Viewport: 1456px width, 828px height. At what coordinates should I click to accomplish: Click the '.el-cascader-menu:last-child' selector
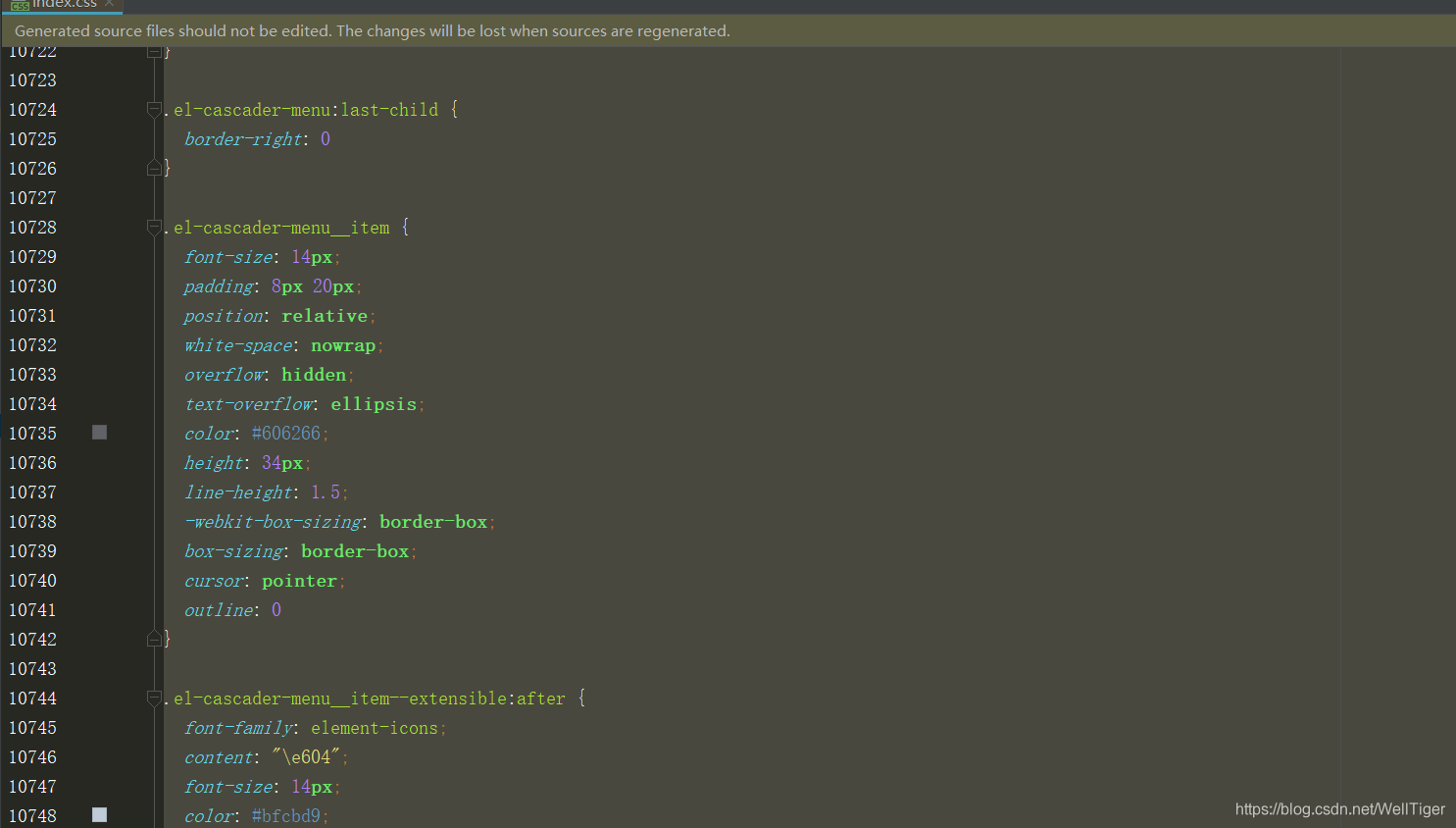[301, 110]
